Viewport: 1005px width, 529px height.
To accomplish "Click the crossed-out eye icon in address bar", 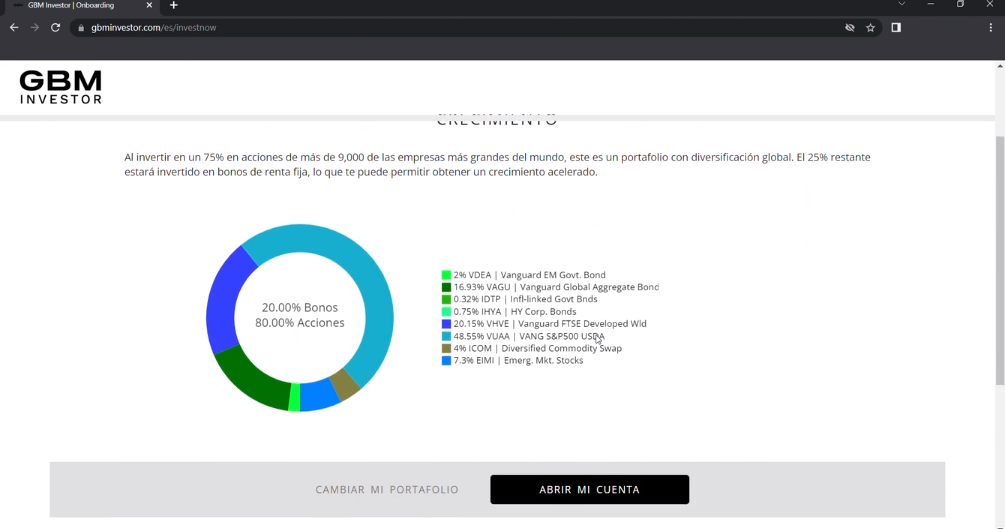I will point(850,28).
